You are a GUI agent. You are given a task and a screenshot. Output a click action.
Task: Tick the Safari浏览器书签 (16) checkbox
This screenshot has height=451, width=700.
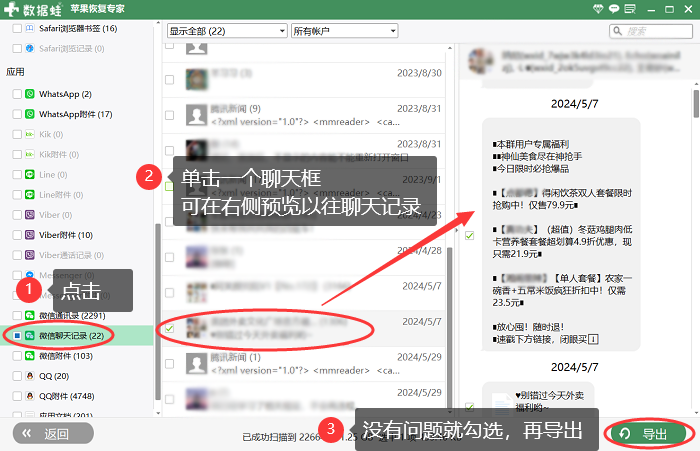[17, 28]
